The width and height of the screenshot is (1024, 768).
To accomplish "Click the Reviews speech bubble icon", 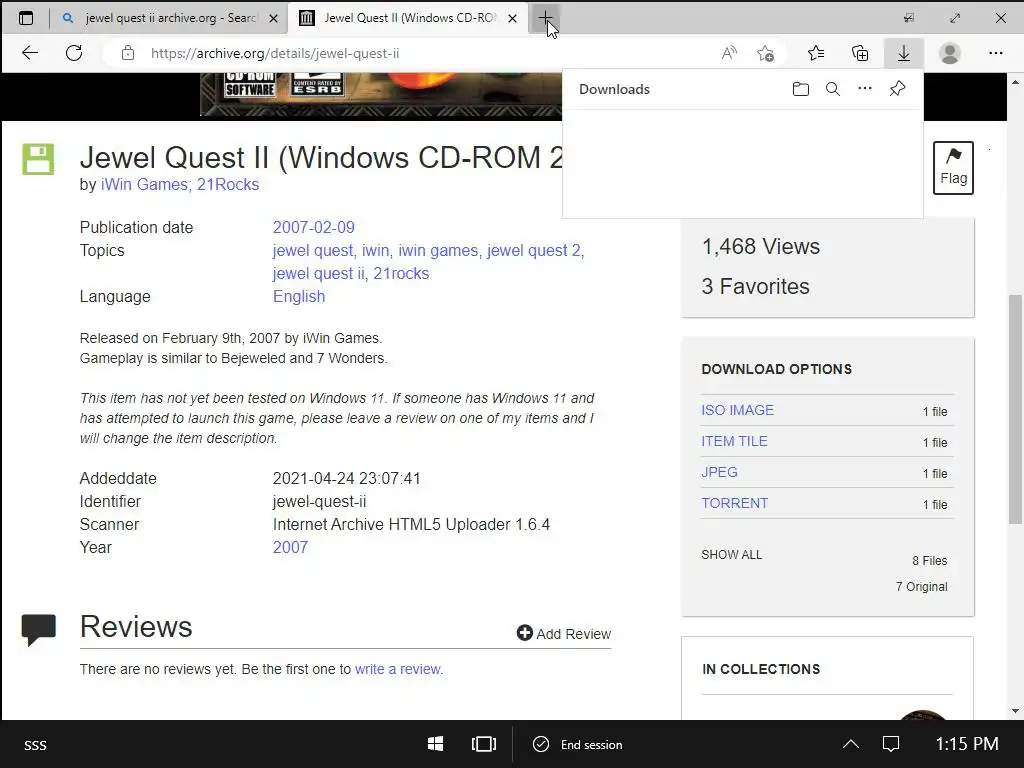I will (39, 629).
